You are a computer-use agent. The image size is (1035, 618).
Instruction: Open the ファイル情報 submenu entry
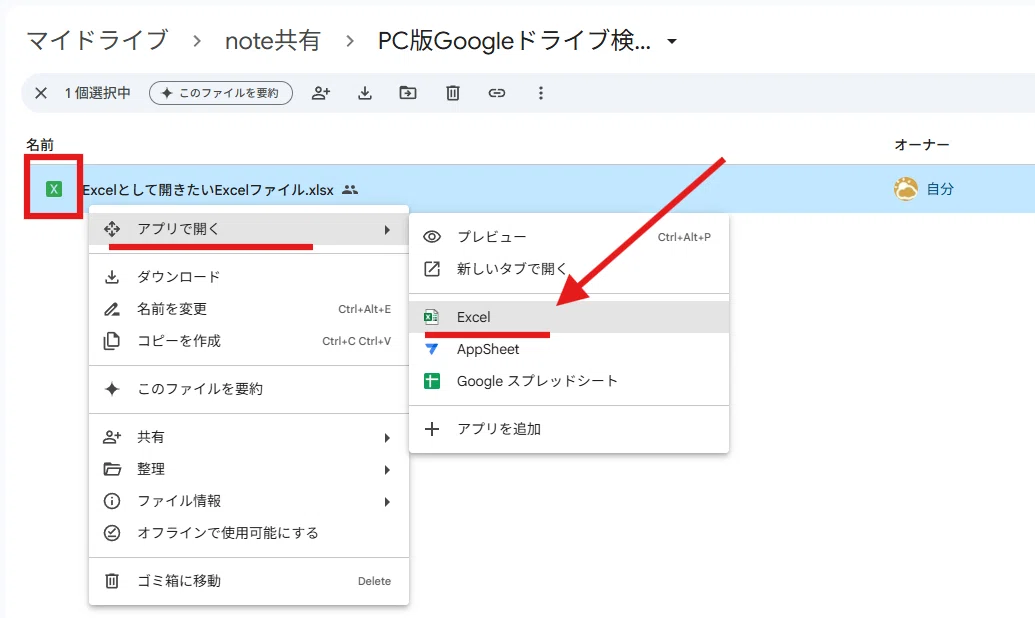point(249,501)
